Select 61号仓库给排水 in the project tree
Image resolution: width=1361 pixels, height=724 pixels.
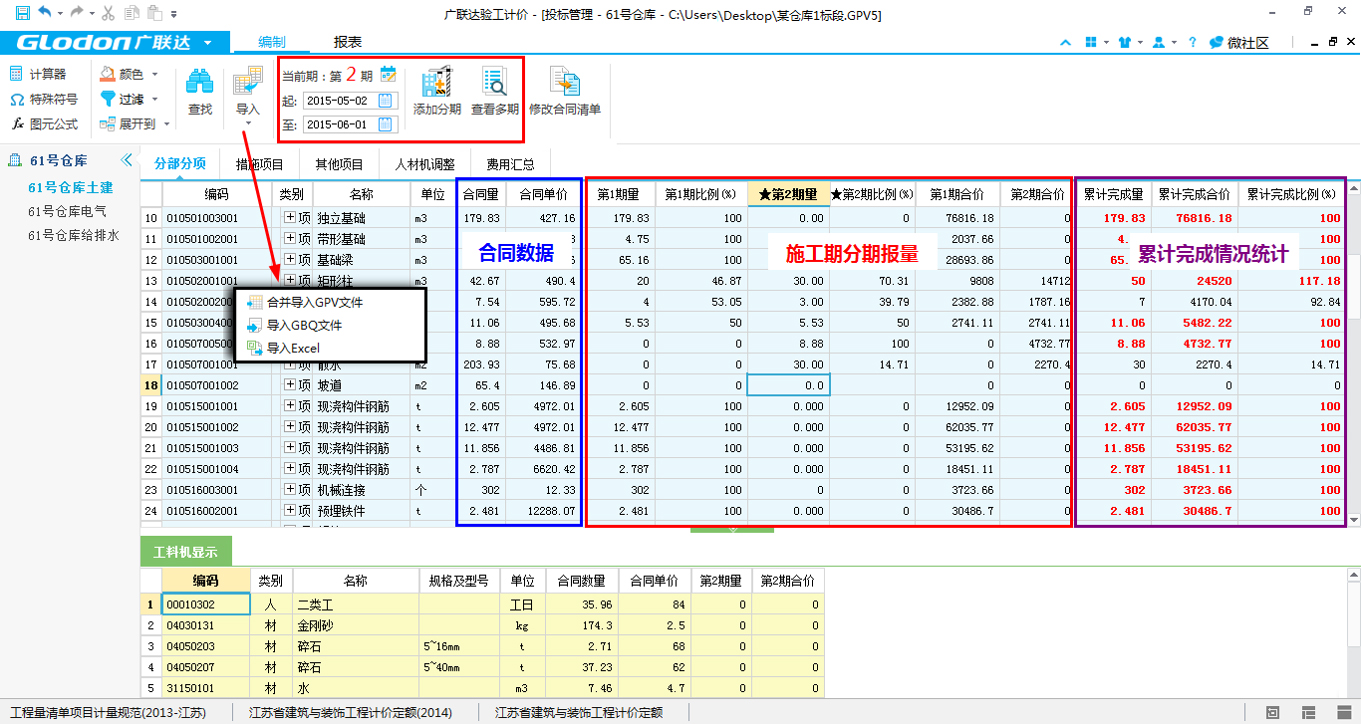pos(74,236)
